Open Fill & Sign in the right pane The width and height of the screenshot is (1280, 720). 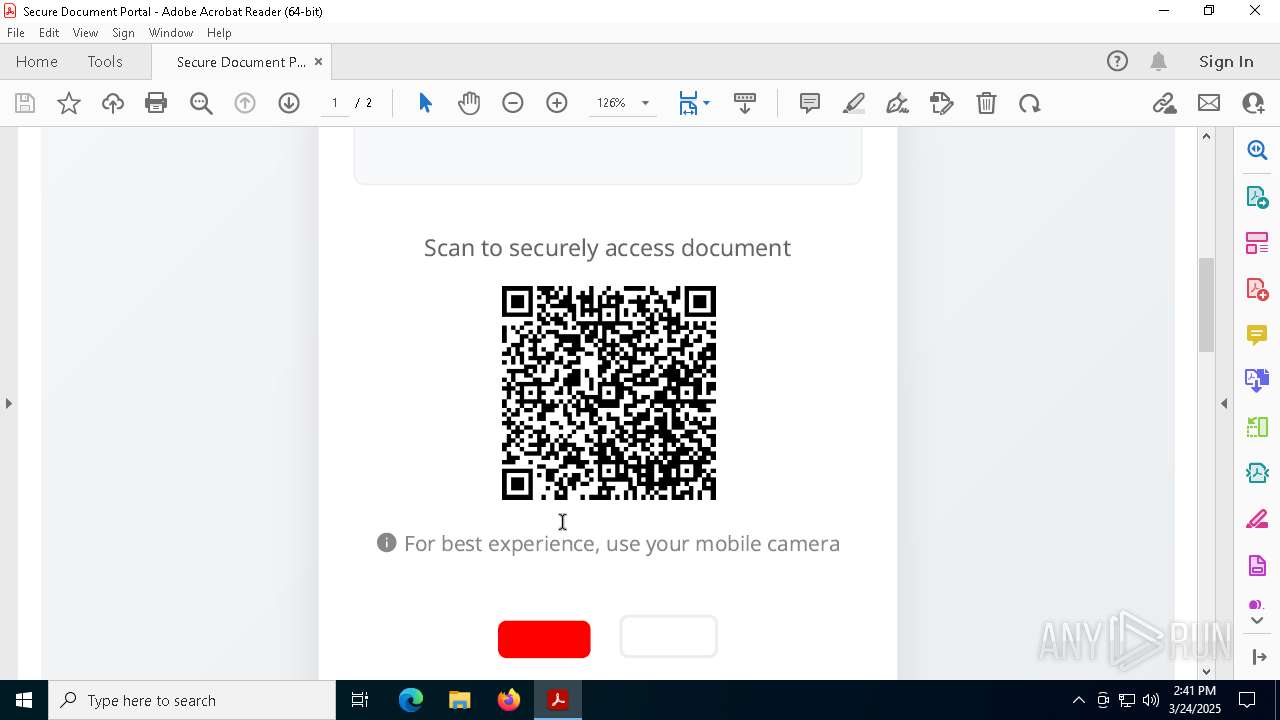point(1257,520)
